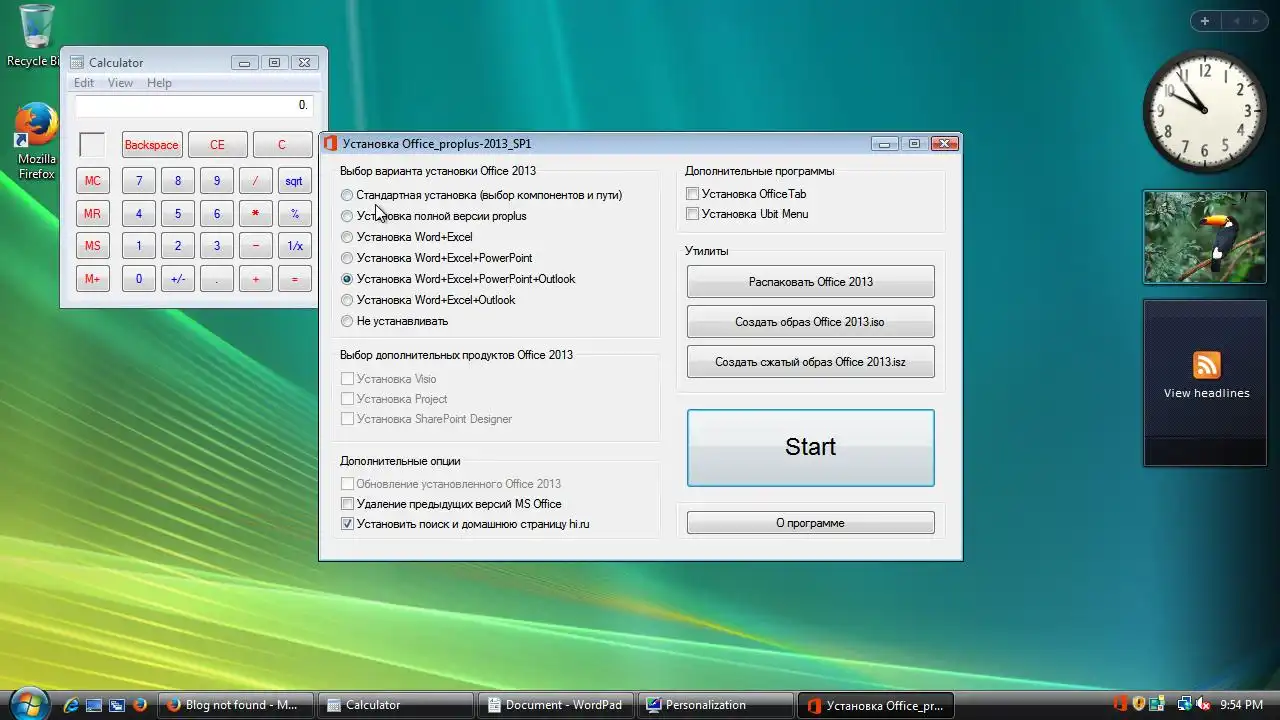1280x720 pixels.
Task: Click Calculator C clear button
Action: pos(282,145)
